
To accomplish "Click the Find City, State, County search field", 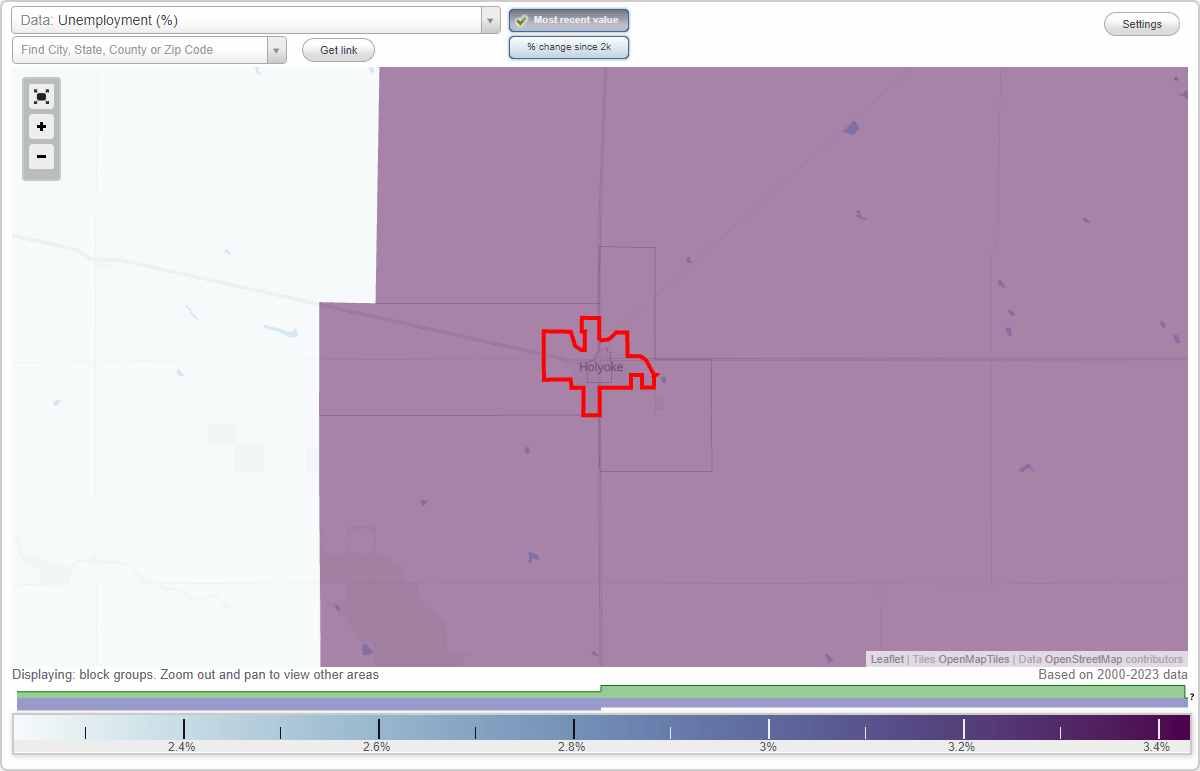I will (x=139, y=50).
